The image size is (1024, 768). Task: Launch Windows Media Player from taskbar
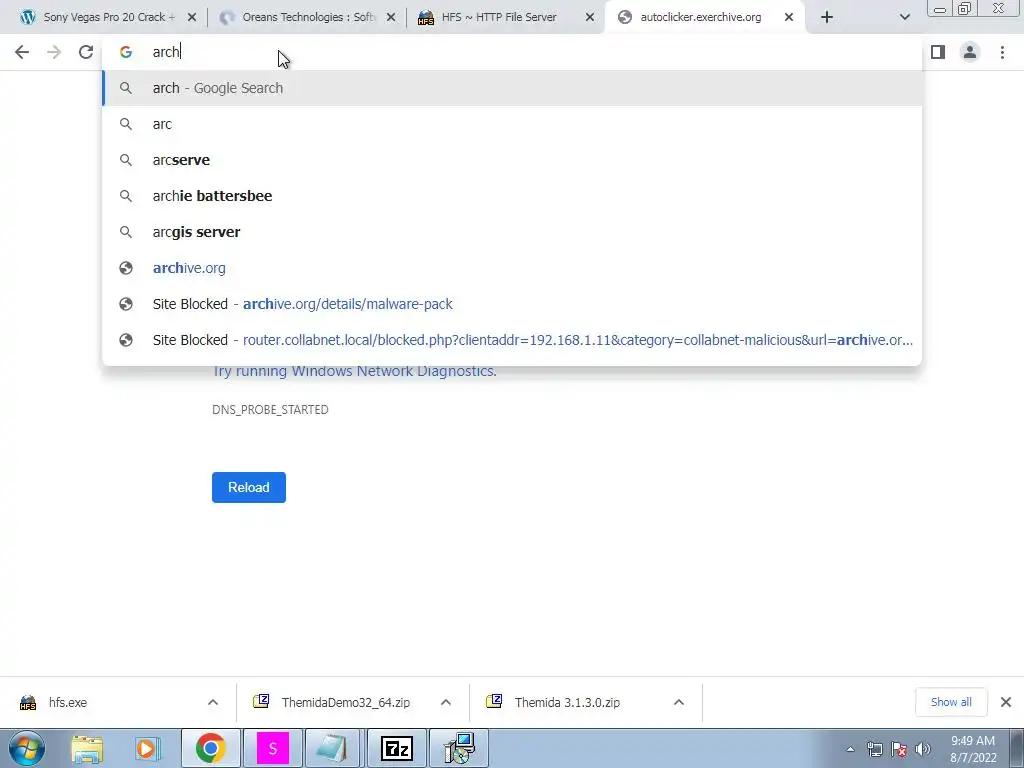tap(148, 748)
